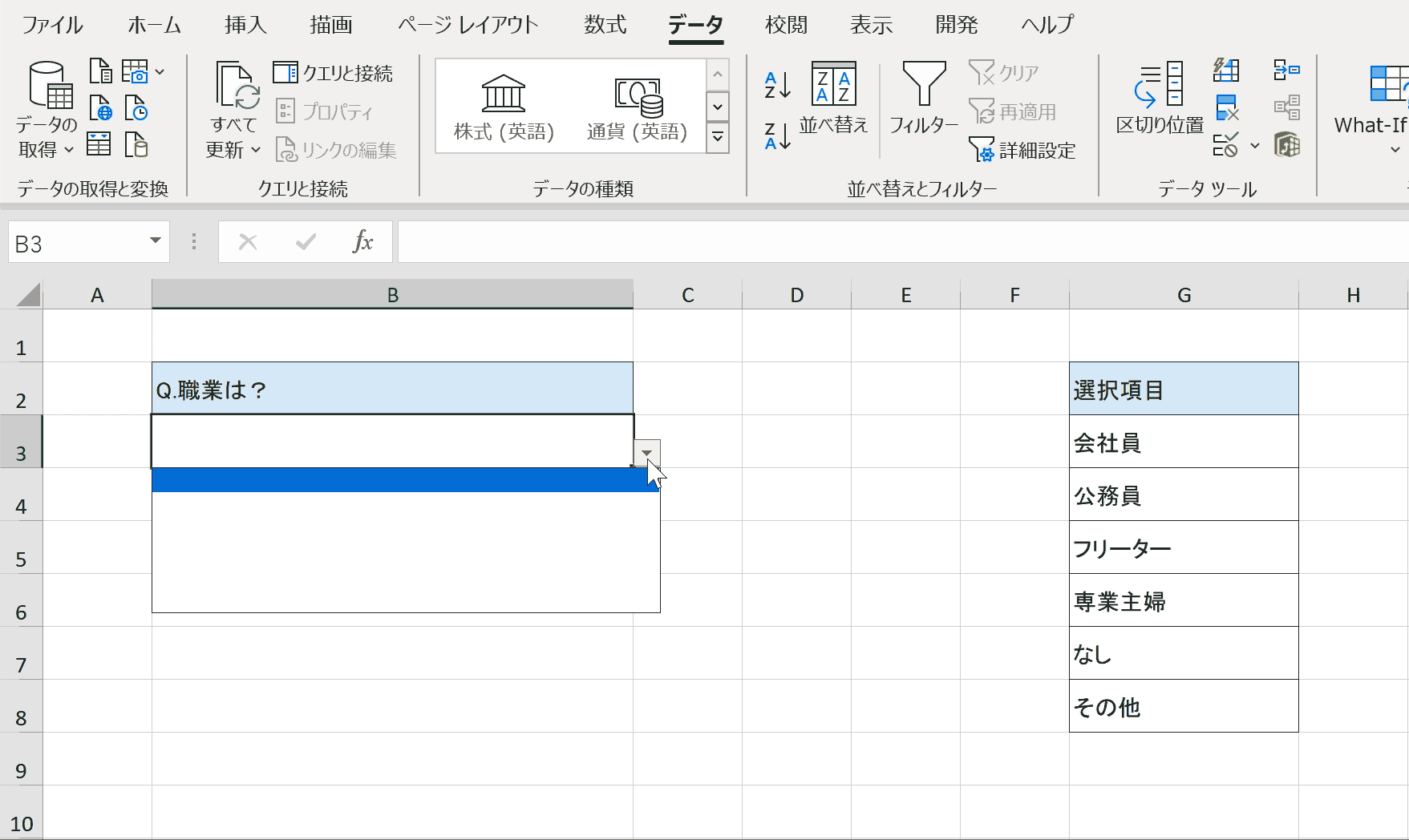Click the From Web globe document icon
Viewport: 1409px width, 840px height.
click(100, 107)
